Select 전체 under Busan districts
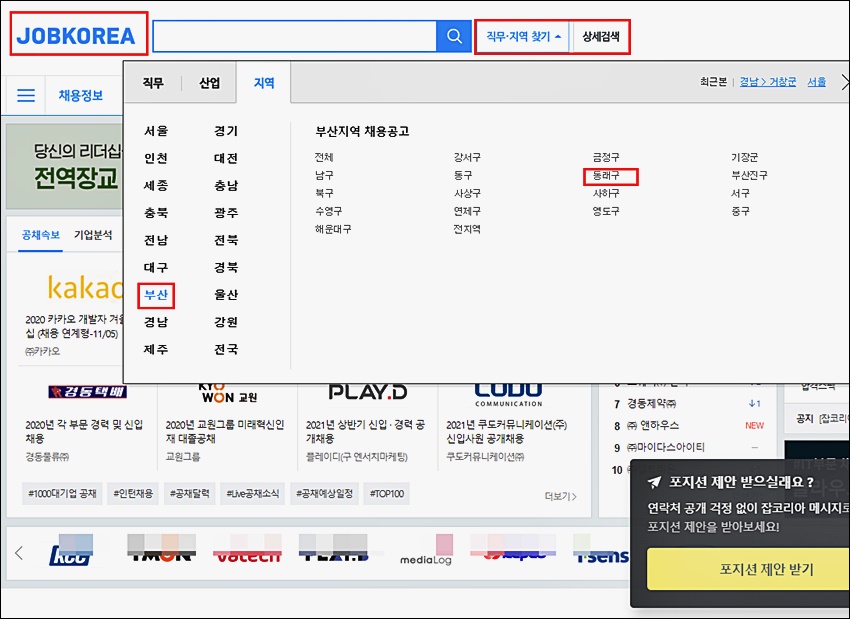Screen dimensions: 850x619 324,157
